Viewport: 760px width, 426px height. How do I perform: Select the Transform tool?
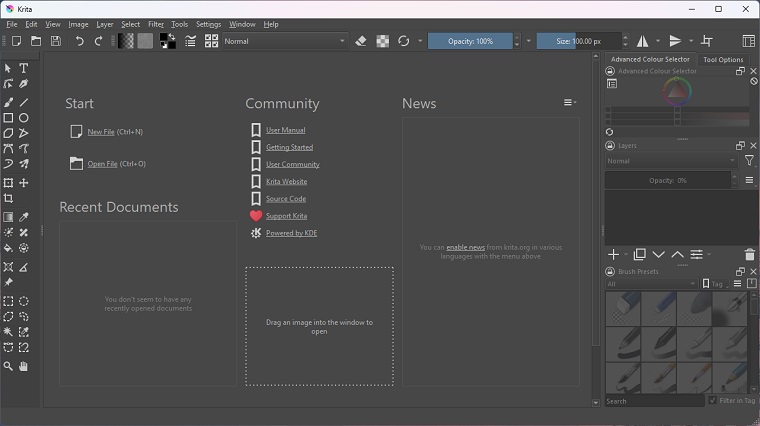click(8, 183)
